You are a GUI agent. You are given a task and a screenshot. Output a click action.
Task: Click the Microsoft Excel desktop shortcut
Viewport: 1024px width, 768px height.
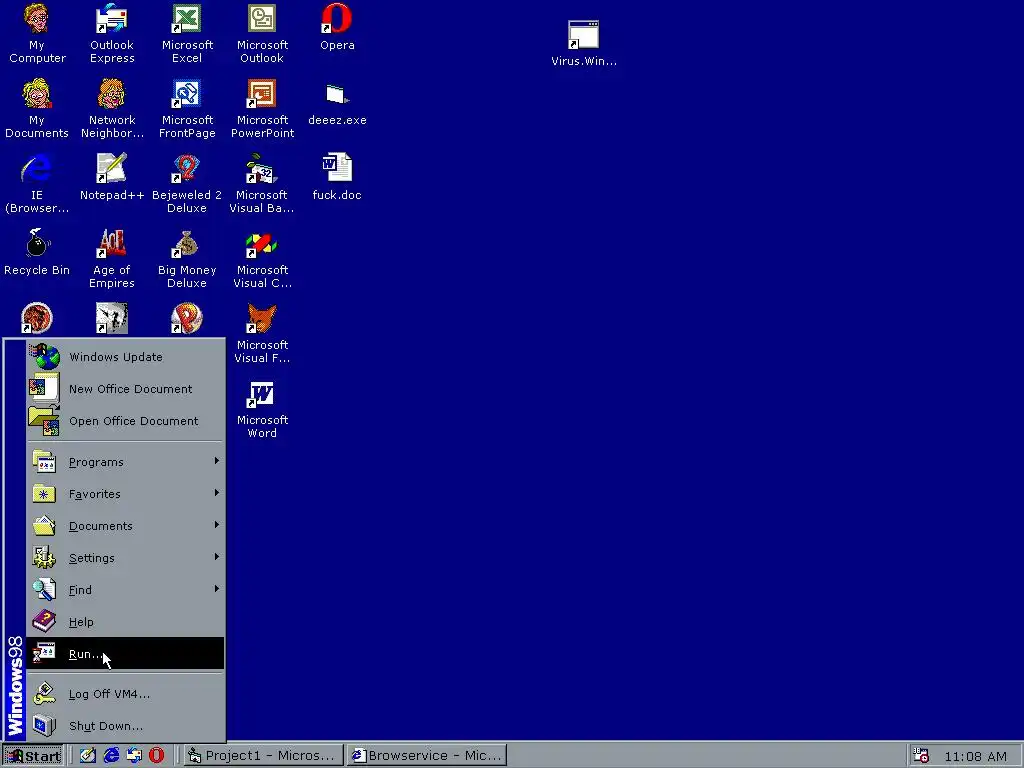coord(187,33)
